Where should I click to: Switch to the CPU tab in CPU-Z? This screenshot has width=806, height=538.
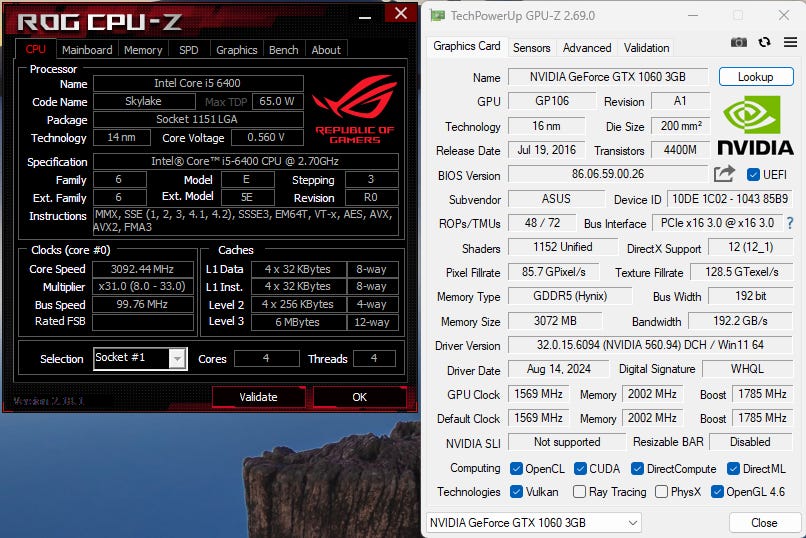click(x=35, y=49)
